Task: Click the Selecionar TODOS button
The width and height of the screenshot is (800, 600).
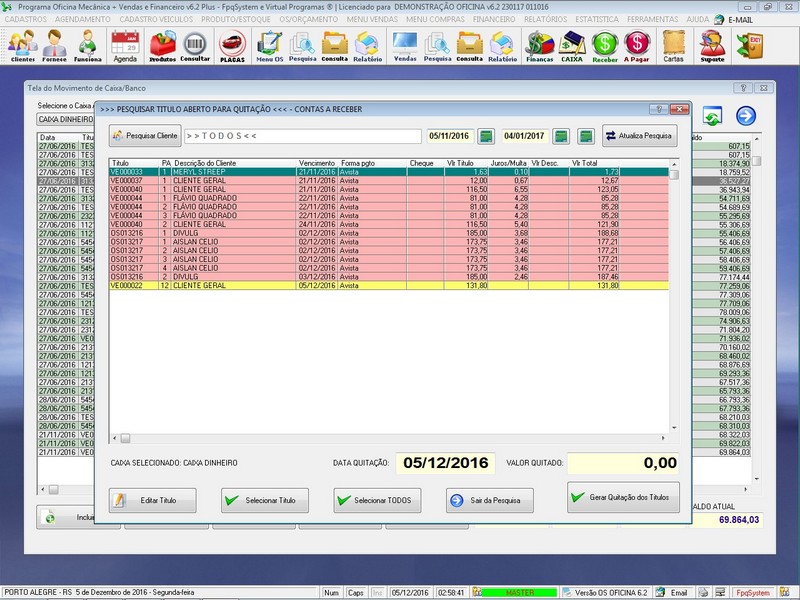Action: [x=377, y=500]
